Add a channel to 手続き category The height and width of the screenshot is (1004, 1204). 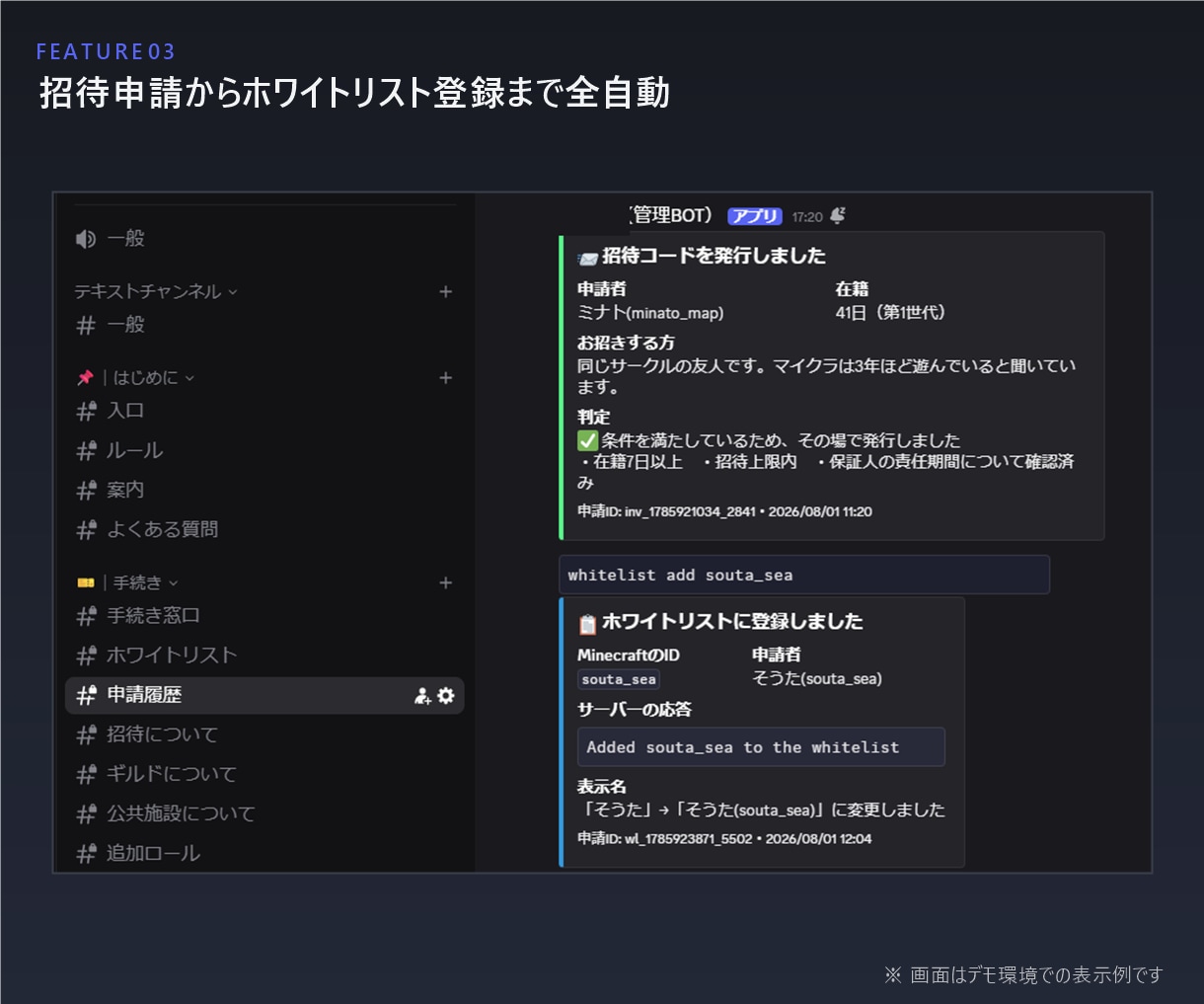(445, 582)
